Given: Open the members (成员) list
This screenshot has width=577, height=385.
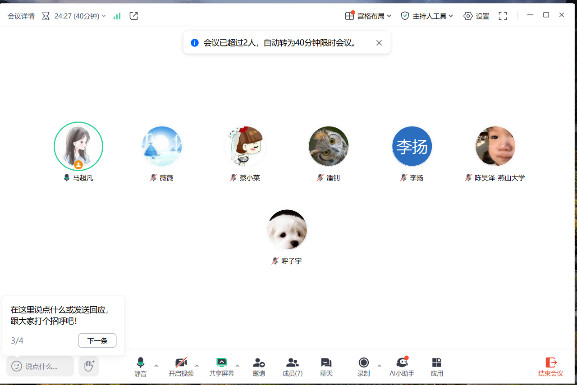Looking at the screenshot, I should click(293, 366).
